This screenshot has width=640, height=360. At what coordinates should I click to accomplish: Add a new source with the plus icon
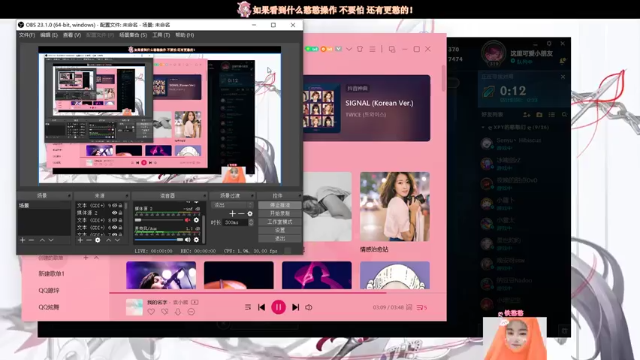[x=80, y=240]
